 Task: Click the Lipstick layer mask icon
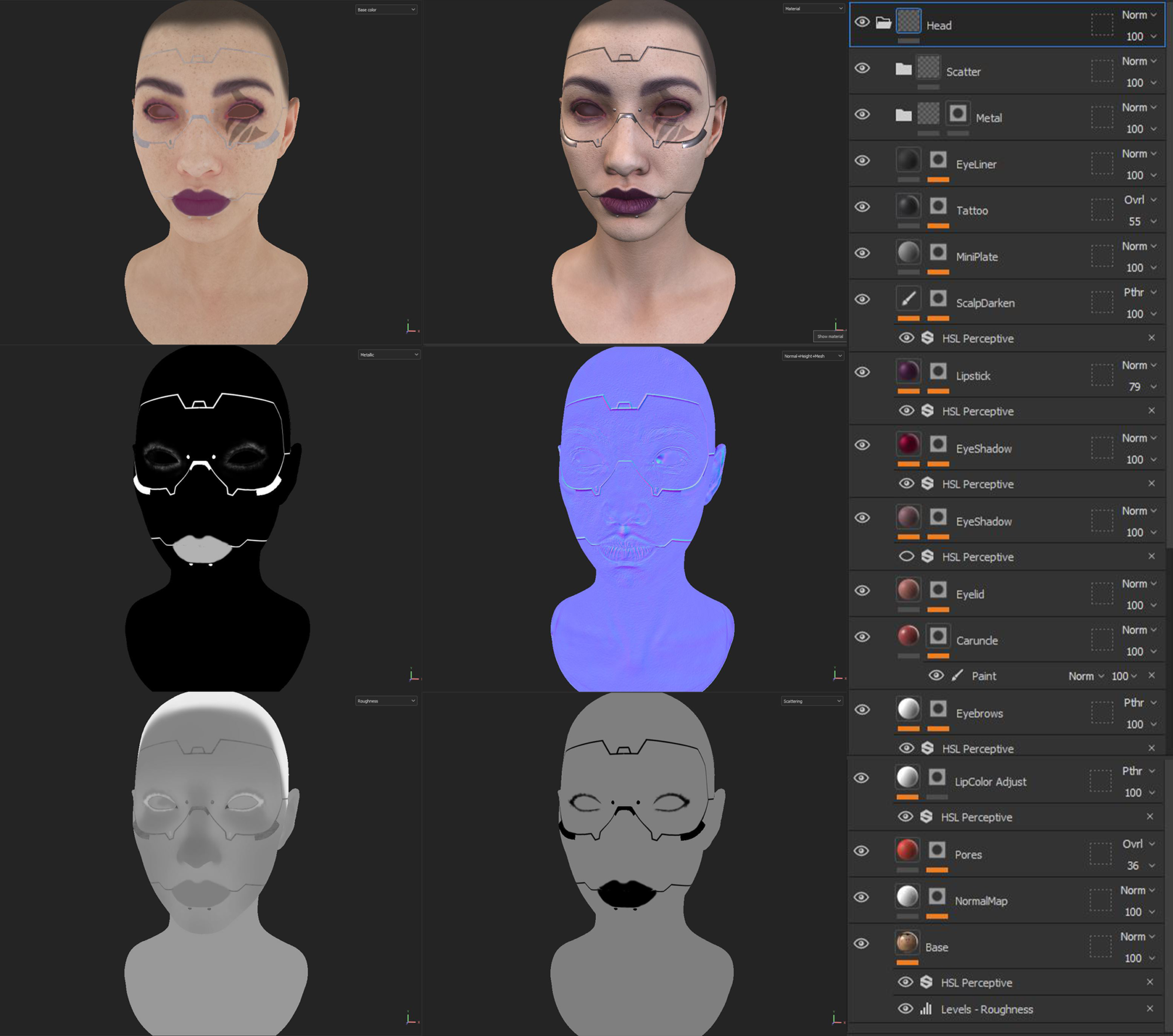(x=938, y=371)
